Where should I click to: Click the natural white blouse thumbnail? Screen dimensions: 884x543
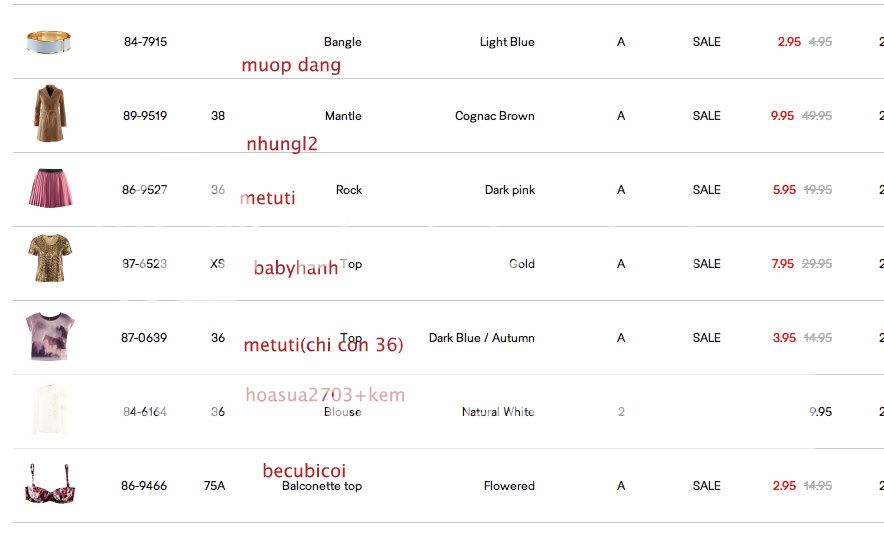coord(50,410)
